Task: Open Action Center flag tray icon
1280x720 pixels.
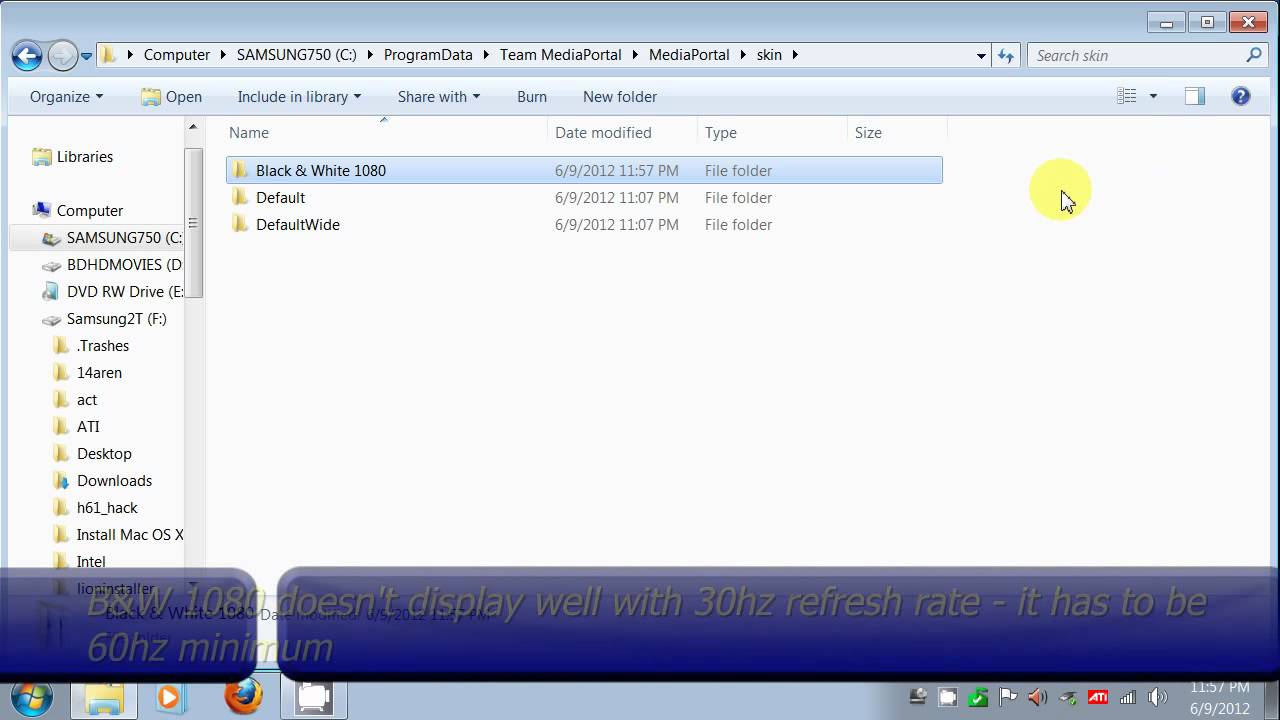Action: pos(1008,697)
